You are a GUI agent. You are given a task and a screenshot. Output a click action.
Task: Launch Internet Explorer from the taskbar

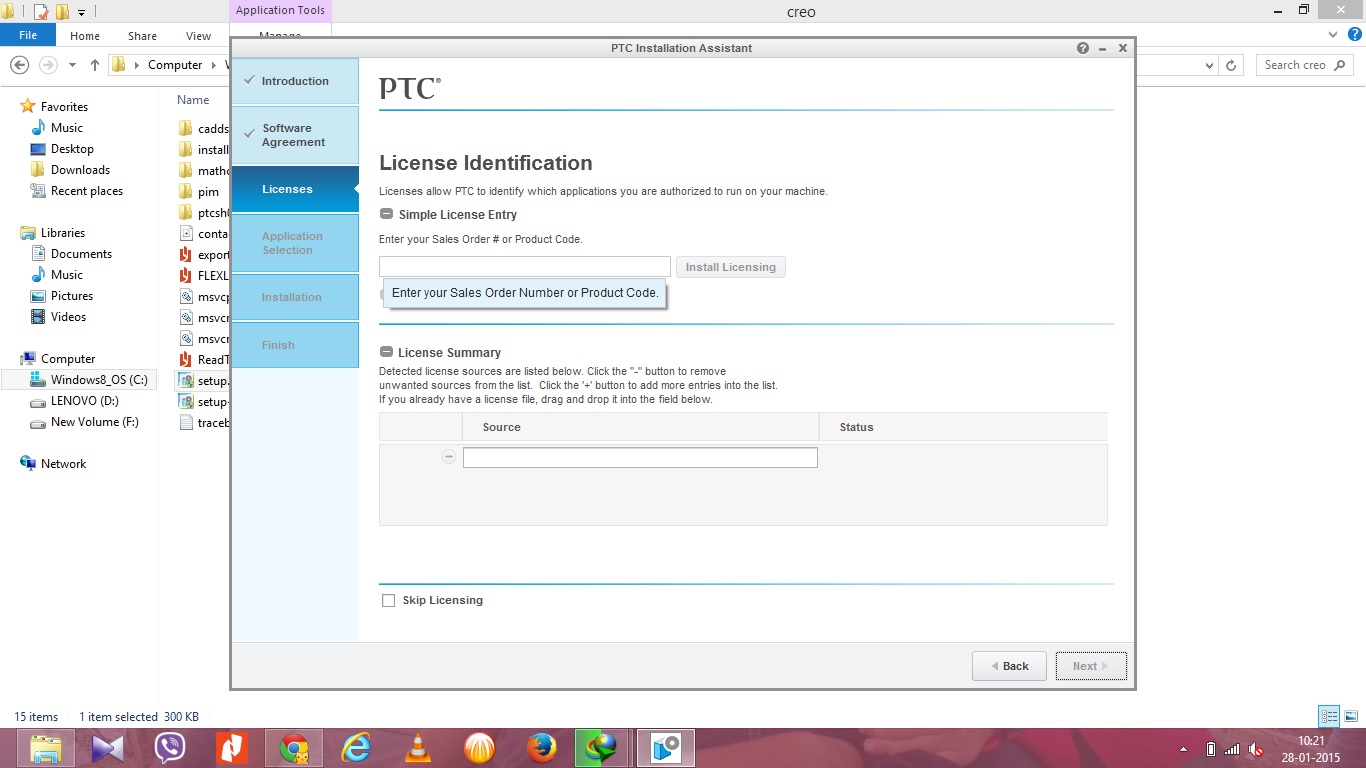356,748
